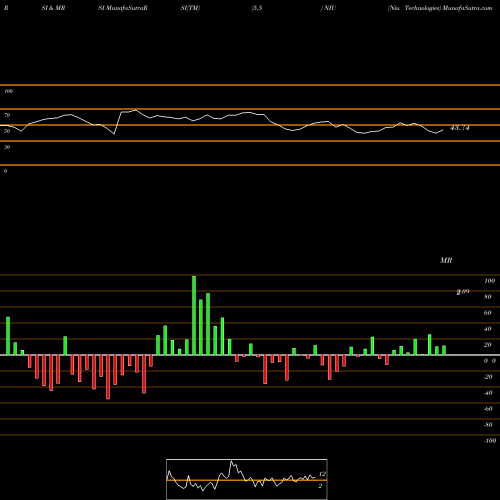The image size is (500, 500).
Task: Click the last green bar of histogram
Action: (444, 350)
